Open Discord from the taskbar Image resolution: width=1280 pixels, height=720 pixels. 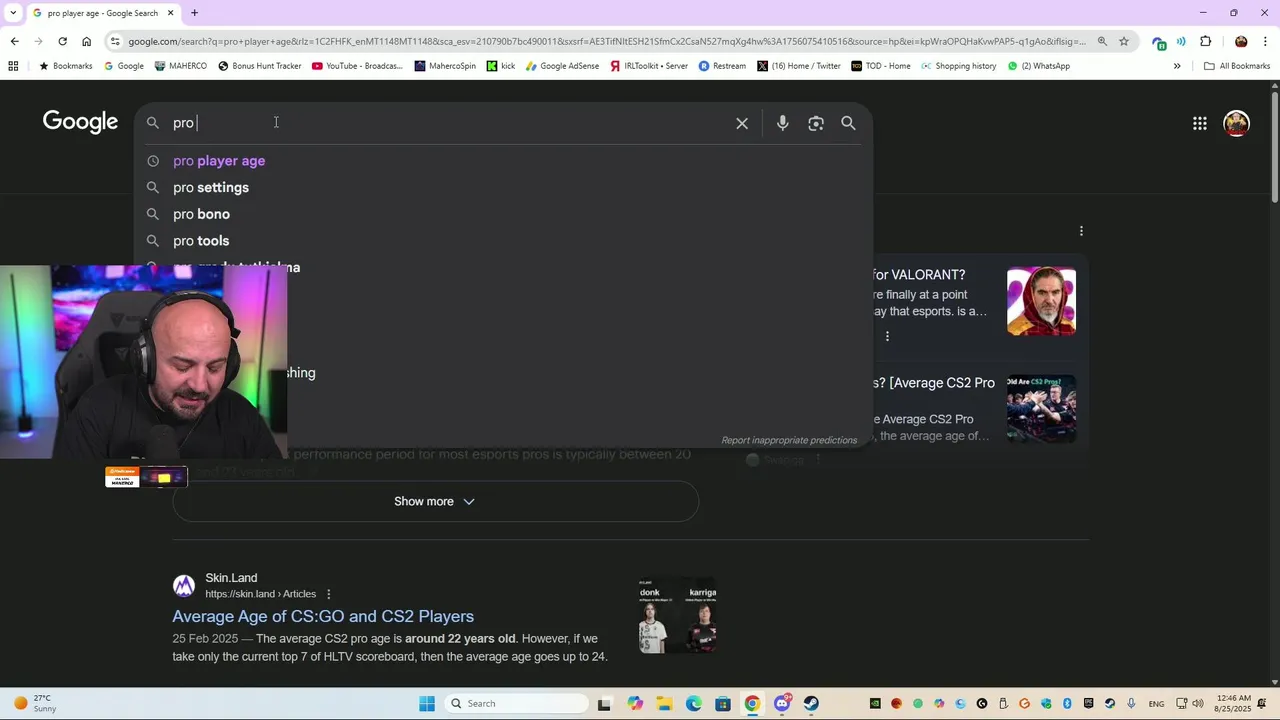[782, 704]
